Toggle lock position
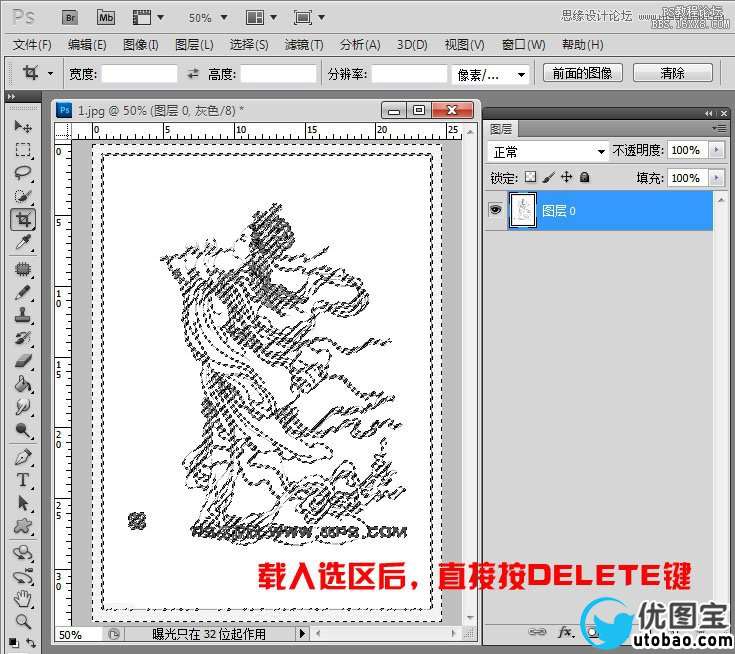735x654 pixels. tap(566, 177)
